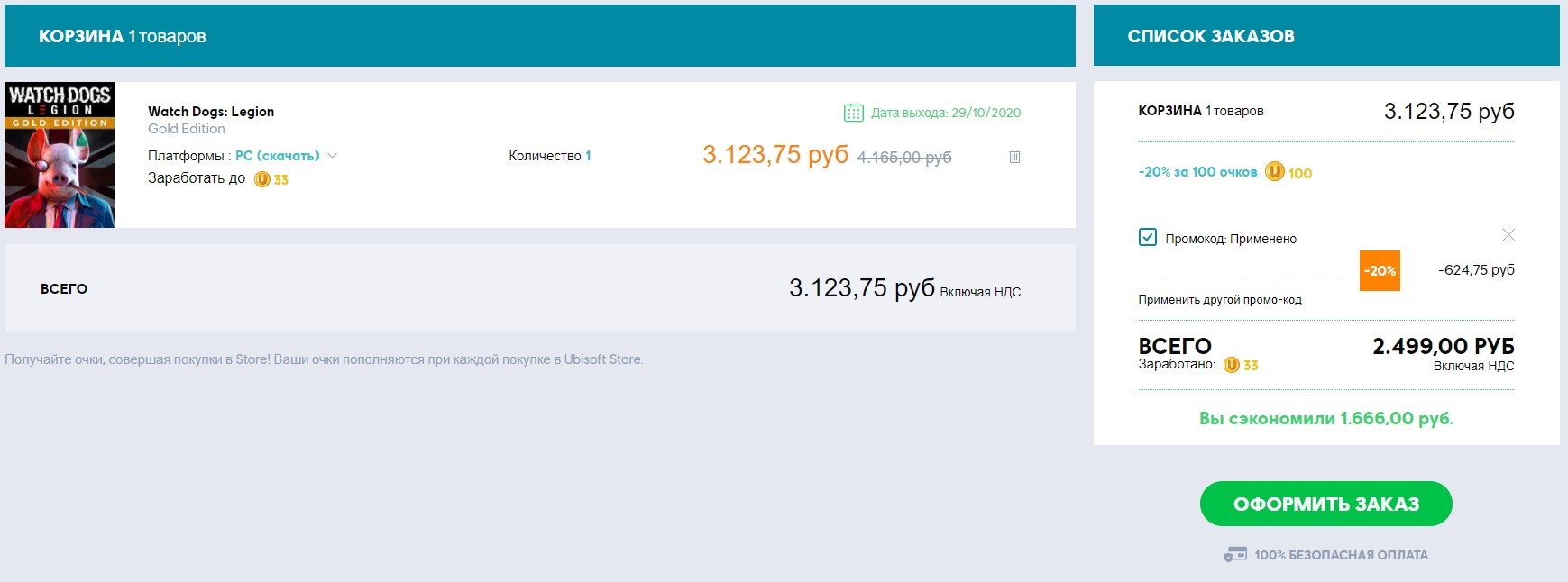This screenshot has width=1568, height=582.
Task: Click the calendar icon beside the release date
Action: click(853, 113)
